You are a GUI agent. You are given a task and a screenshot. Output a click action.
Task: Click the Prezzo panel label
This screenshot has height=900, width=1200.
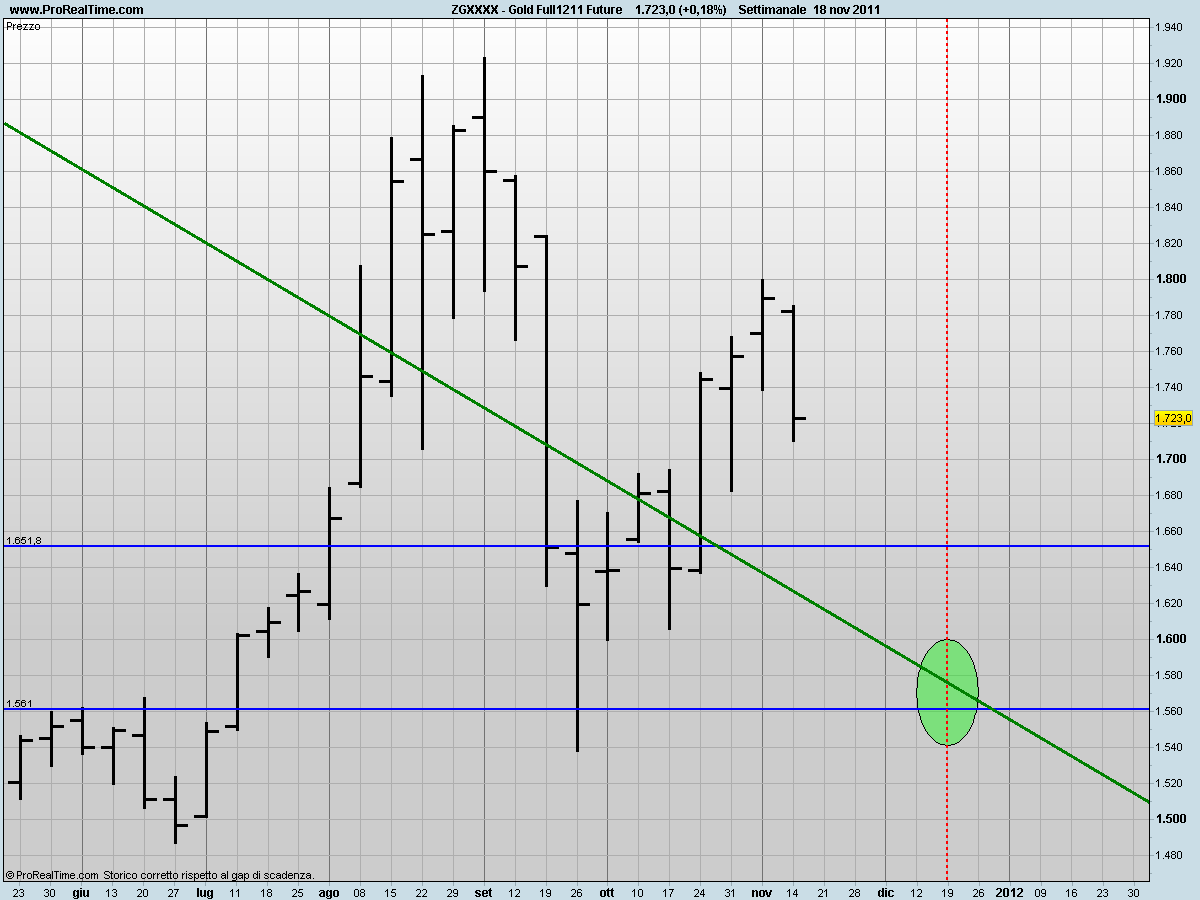click(23, 27)
